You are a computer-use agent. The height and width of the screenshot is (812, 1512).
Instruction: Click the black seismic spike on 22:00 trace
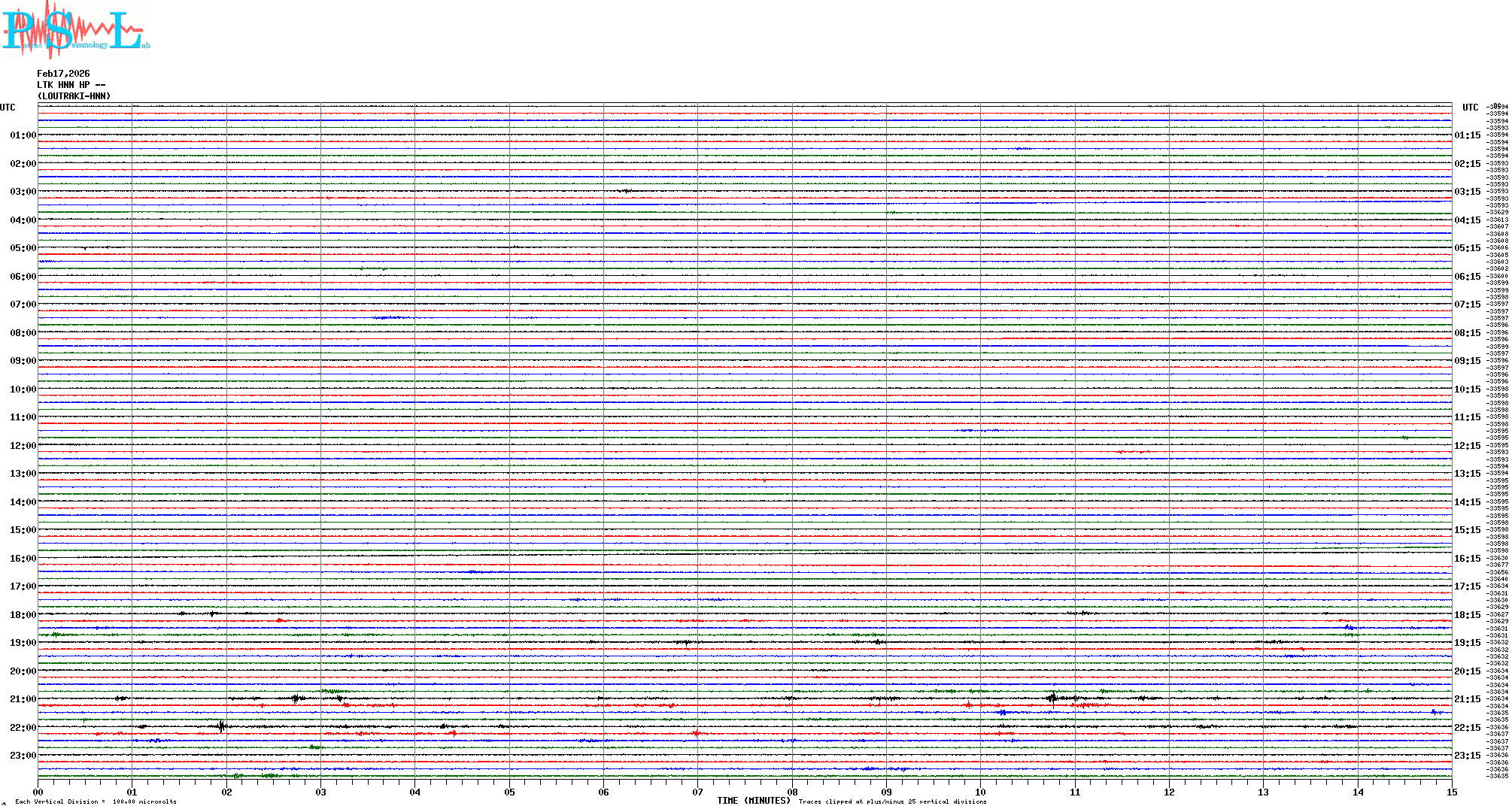click(x=221, y=726)
